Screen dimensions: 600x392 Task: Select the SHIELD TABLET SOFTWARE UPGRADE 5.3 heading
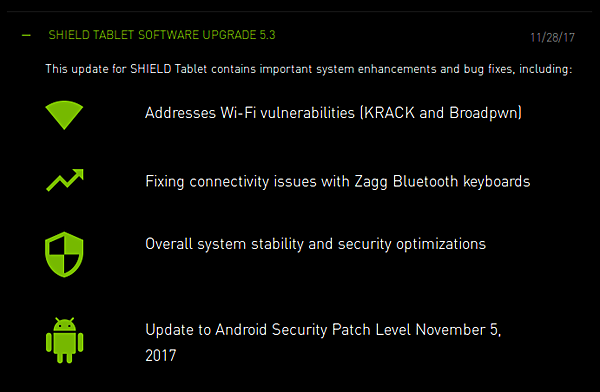point(162,35)
